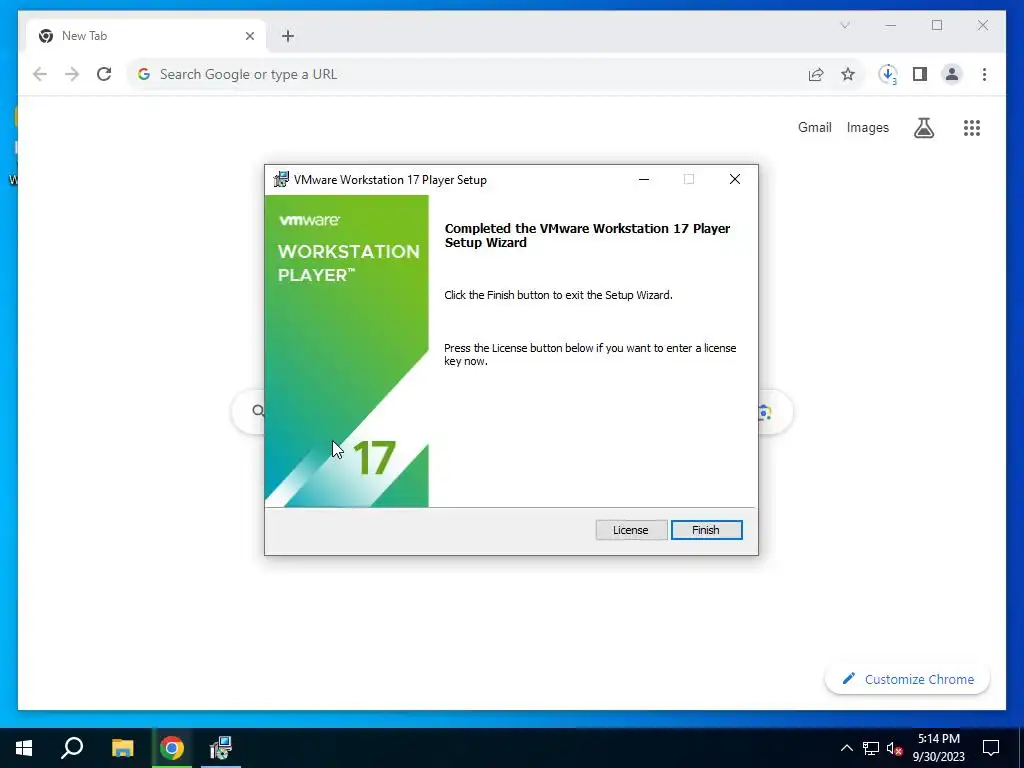Viewport: 1024px width, 768px height.
Task: Open the Windows Start menu
Action: pos(24,748)
